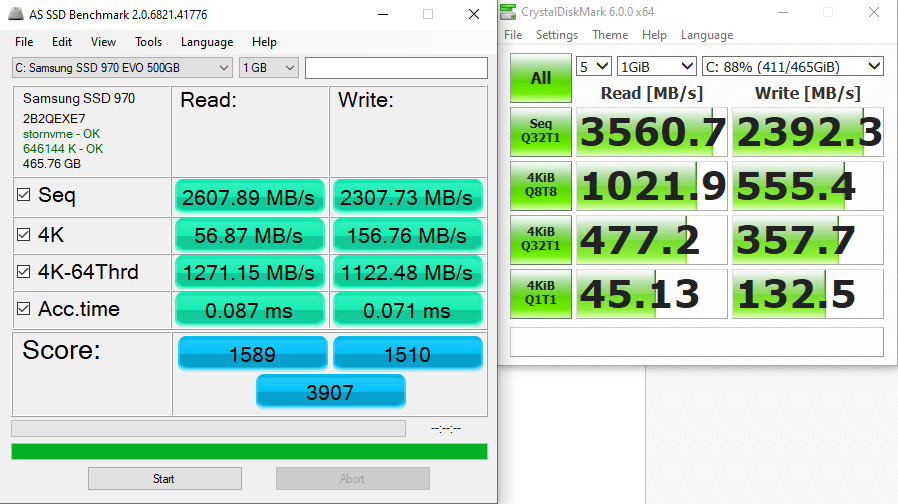Expand the 1 GB test size dropdown
This screenshot has width=898, height=504.
tap(268, 67)
